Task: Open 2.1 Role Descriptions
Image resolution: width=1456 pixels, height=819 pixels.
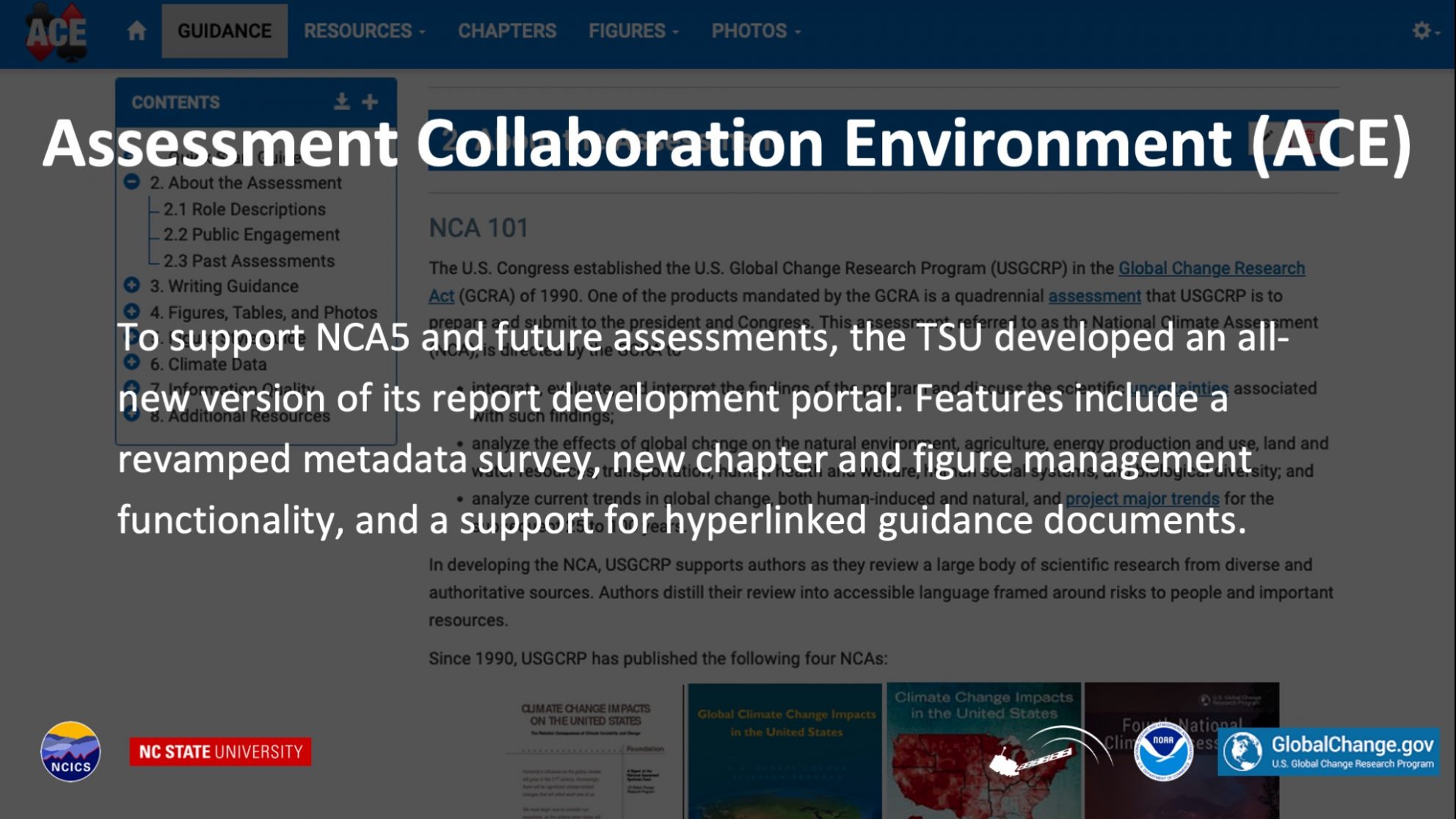Action: pos(244,209)
